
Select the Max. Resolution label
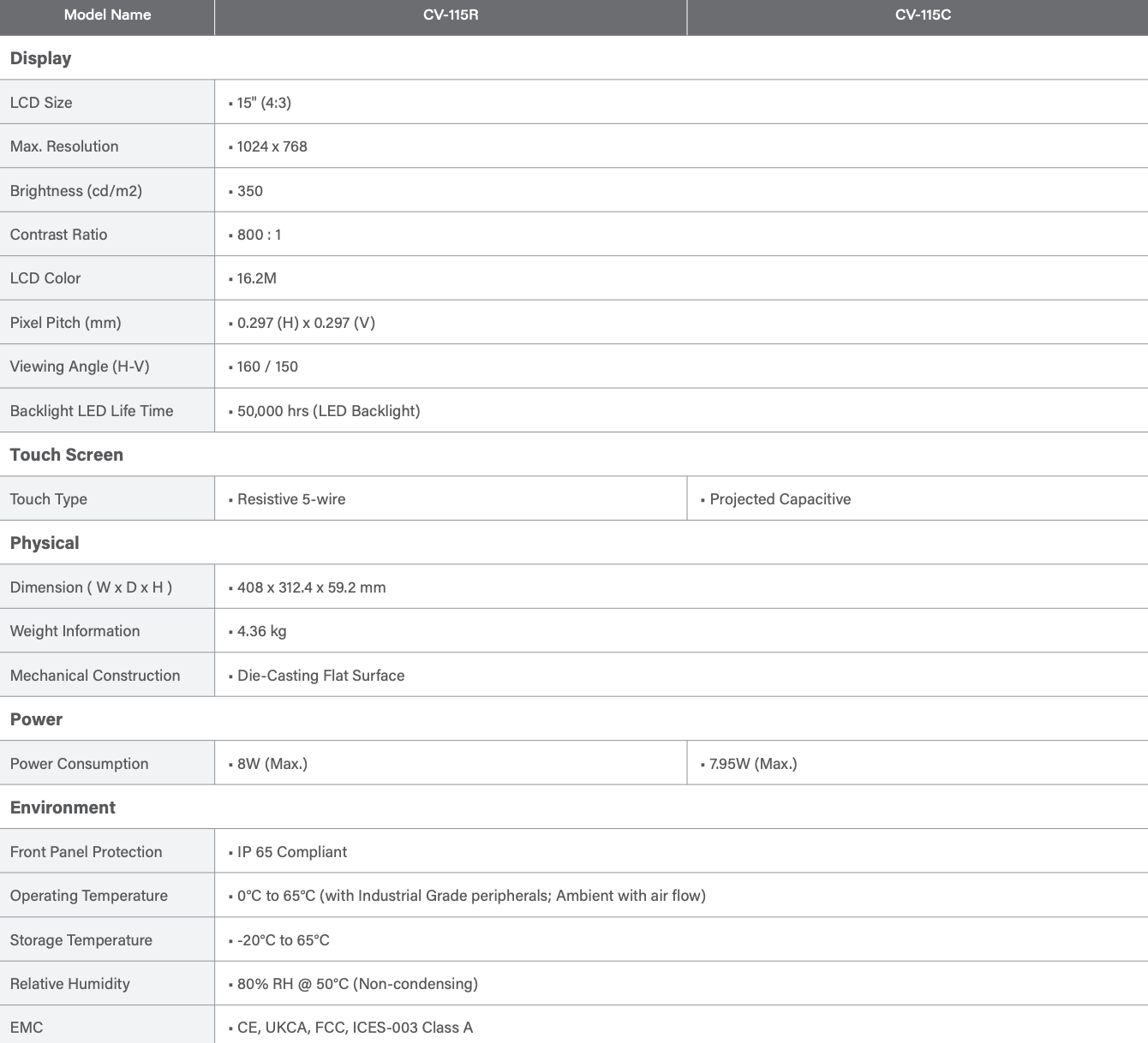64,146
